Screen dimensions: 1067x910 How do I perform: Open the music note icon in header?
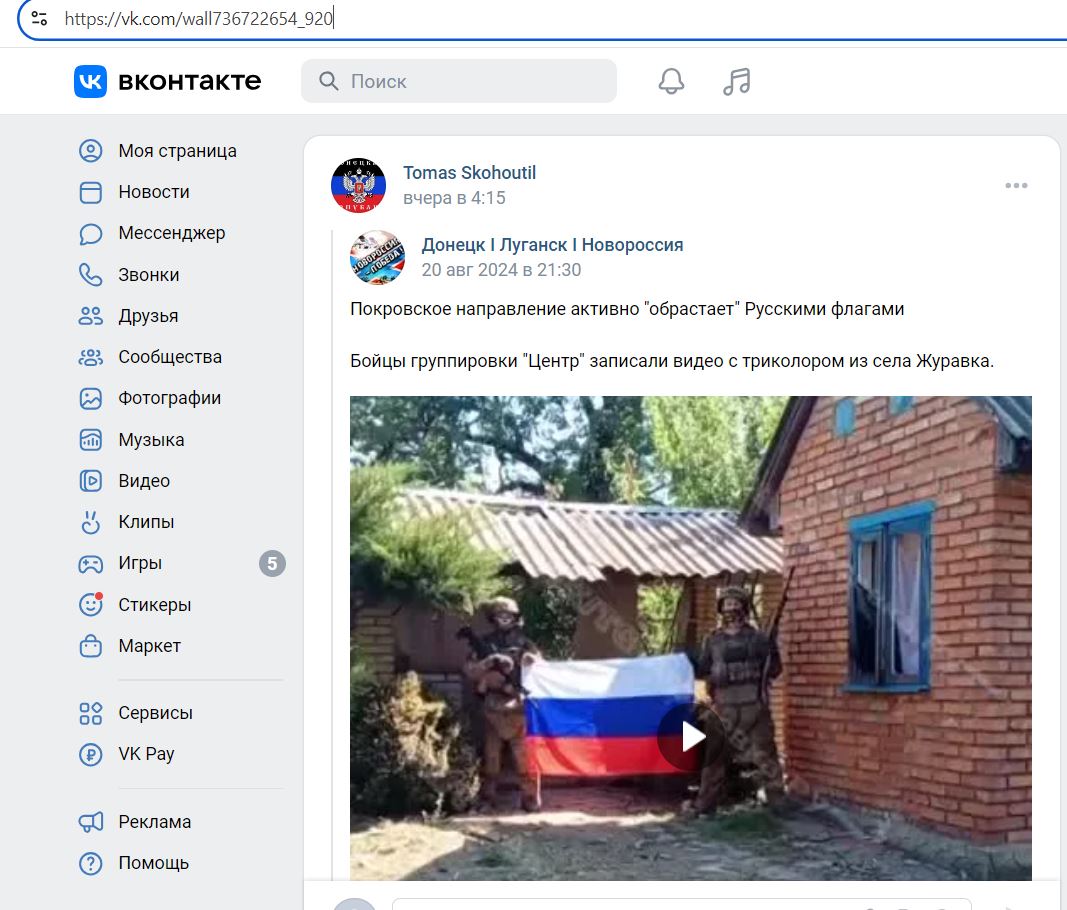(736, 81)
